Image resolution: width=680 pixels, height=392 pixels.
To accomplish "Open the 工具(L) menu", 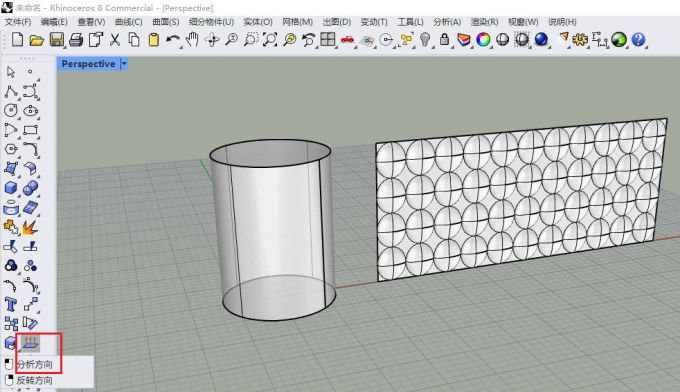I will pyautogui.click(x=410, y=22).
